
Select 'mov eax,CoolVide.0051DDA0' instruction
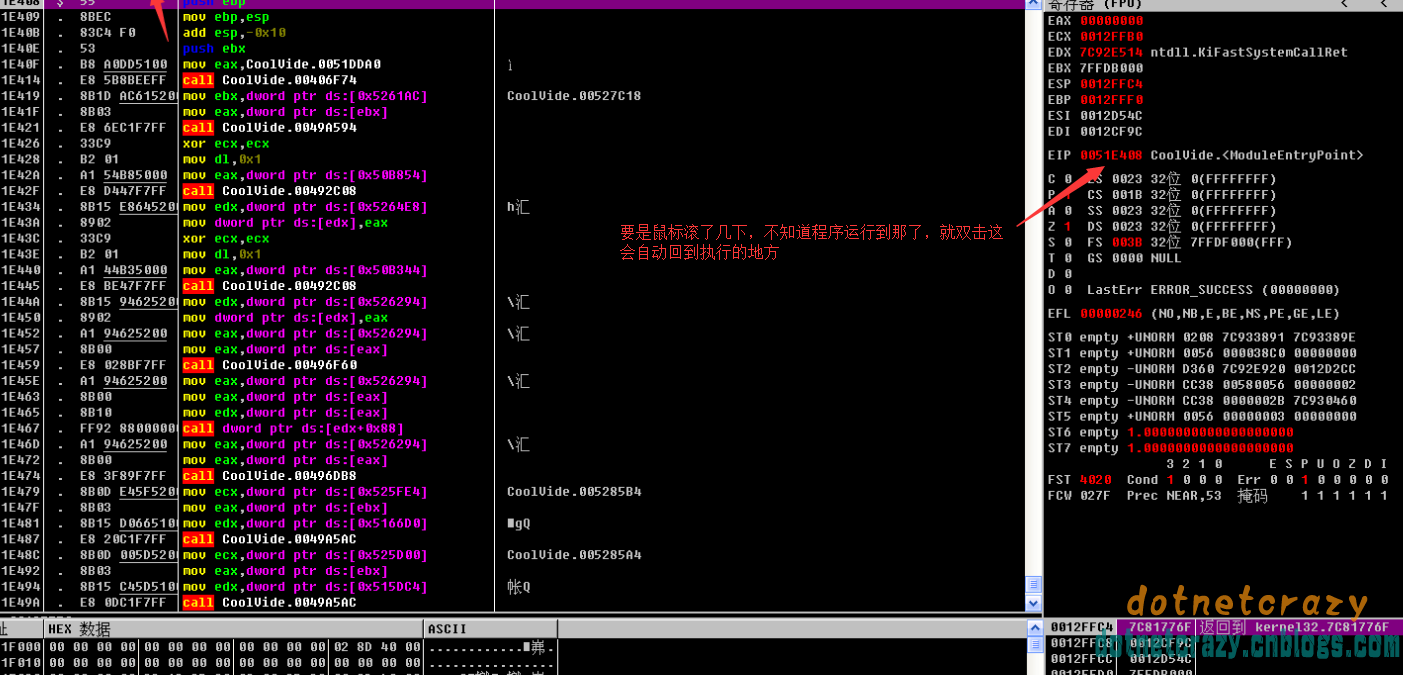[281, 64]
